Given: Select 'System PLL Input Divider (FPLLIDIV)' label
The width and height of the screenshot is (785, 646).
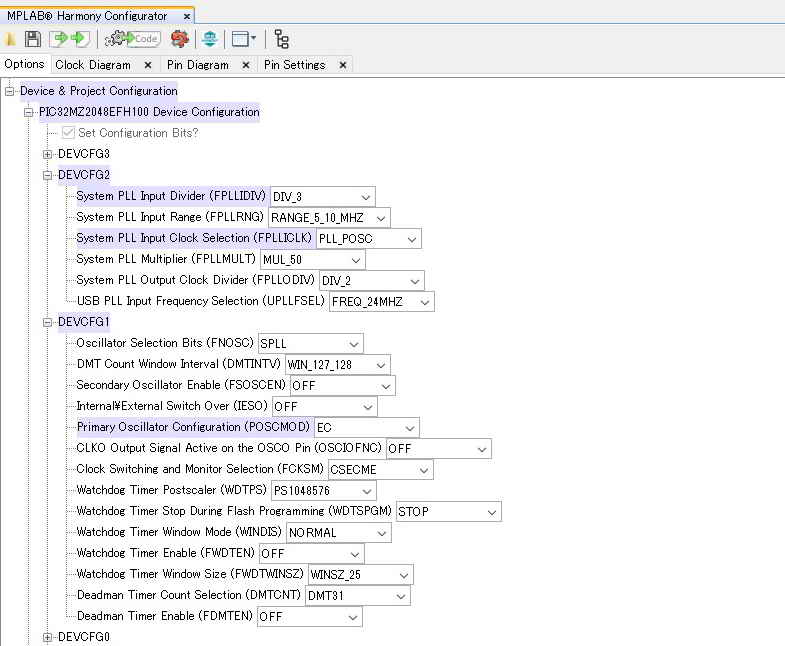Looking at the screenshot, I should point(171,196).
